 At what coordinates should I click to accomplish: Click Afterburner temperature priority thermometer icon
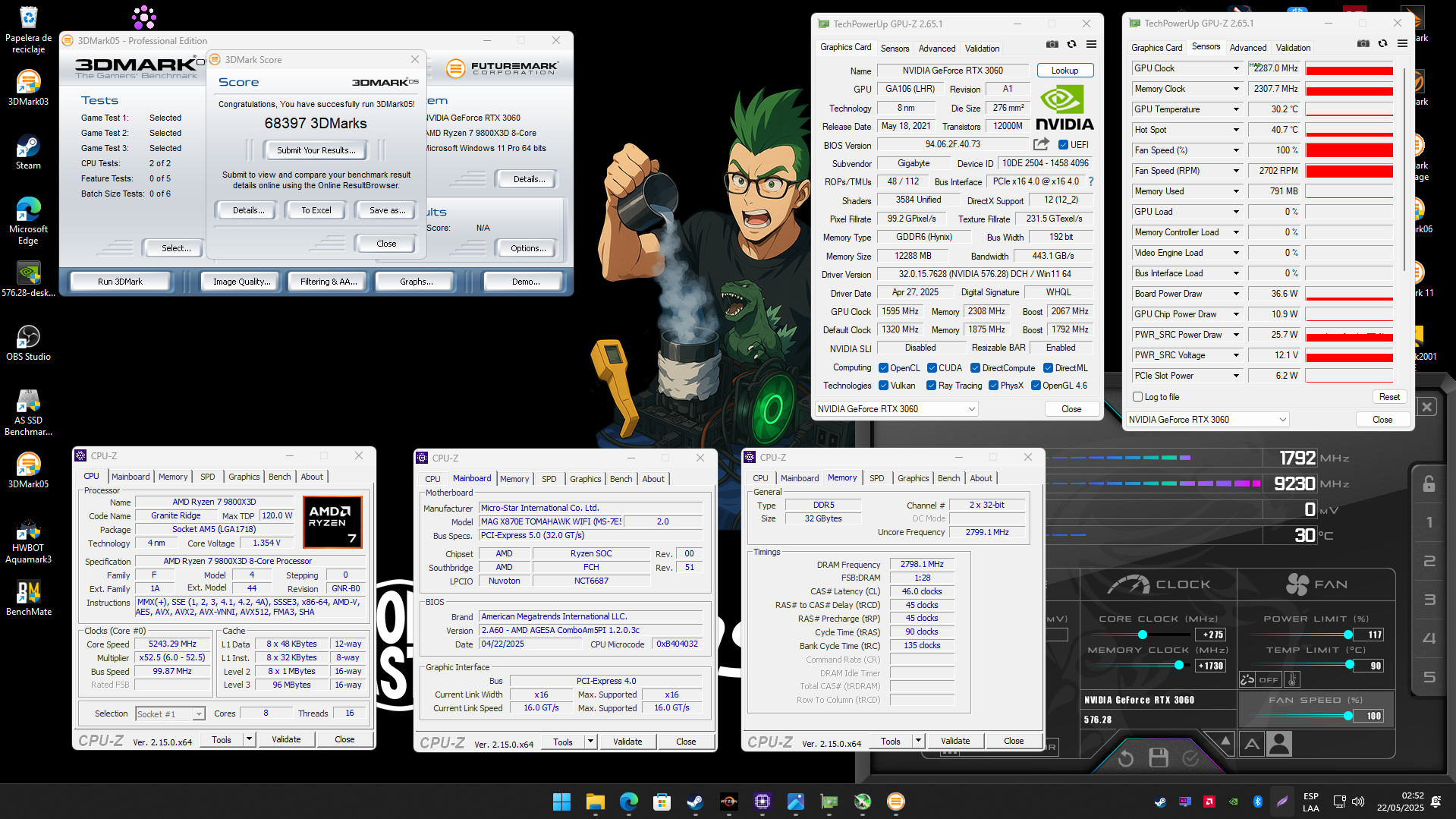(x=1293, y=680)
